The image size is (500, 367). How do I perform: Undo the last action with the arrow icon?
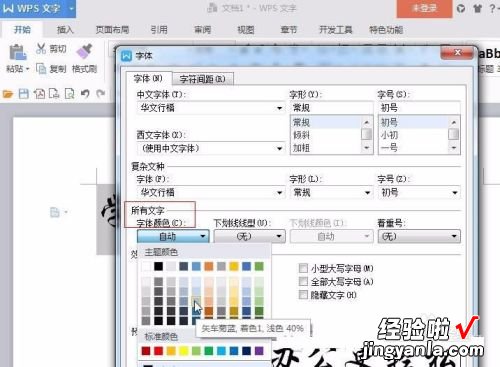(85, 94)
